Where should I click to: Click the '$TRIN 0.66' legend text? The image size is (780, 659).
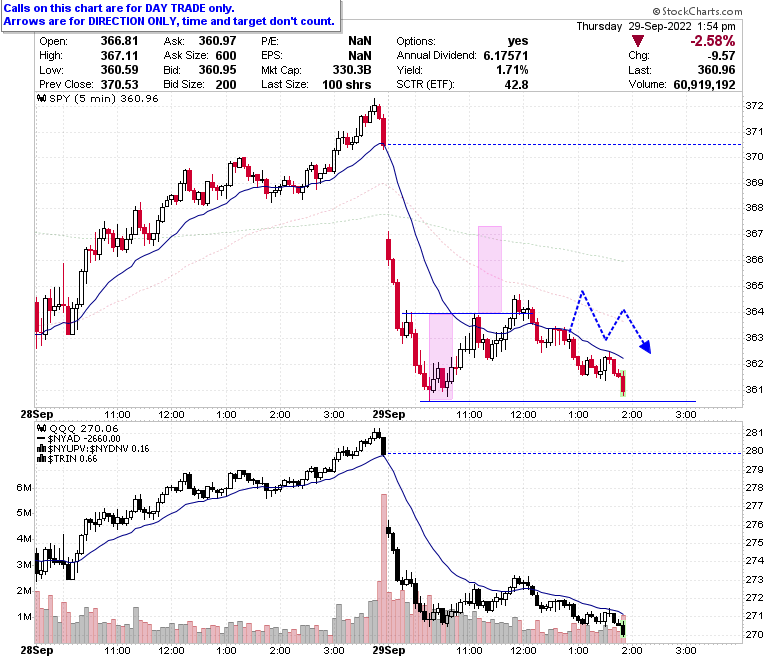(72, 459)
